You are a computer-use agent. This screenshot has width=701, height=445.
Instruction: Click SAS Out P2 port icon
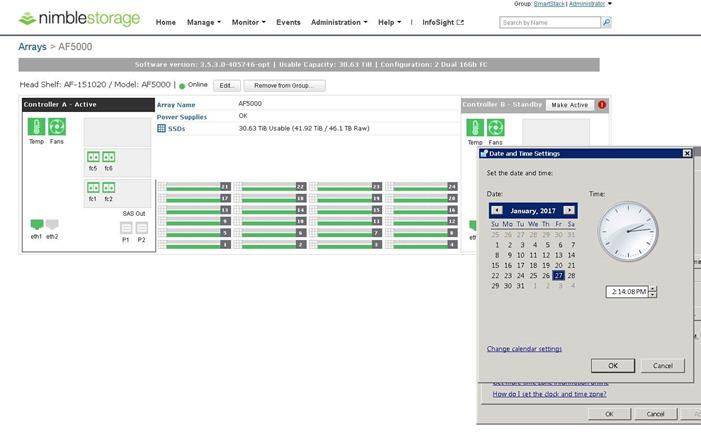pyautogui.click(x=142, y=228)
